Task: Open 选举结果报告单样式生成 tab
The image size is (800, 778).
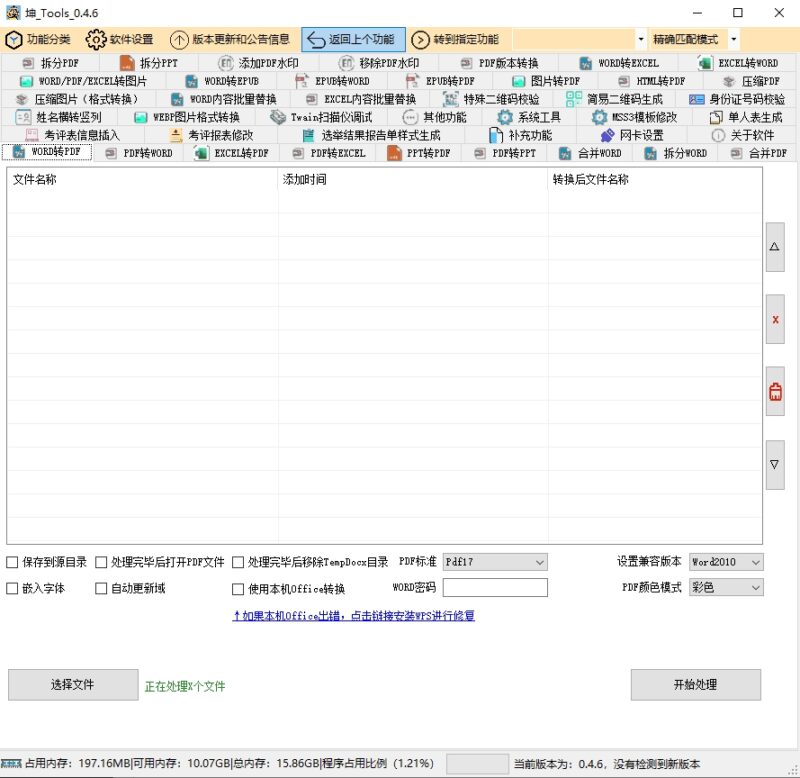Action: click(x=371, y=135)
